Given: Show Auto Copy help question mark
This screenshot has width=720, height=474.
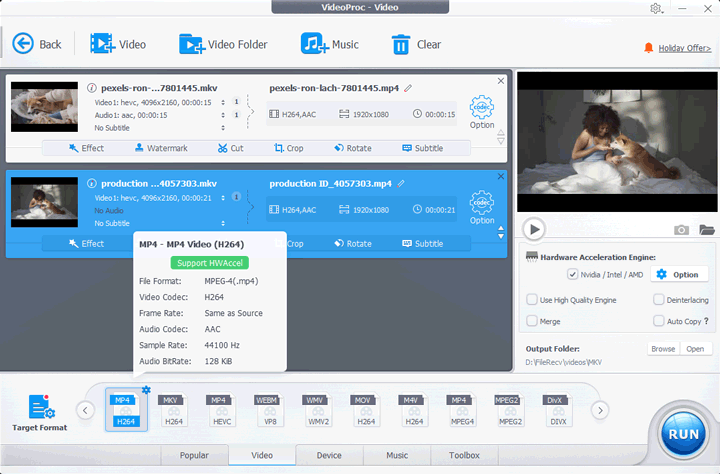Looking at the screenshot, I should click(706, 321).
